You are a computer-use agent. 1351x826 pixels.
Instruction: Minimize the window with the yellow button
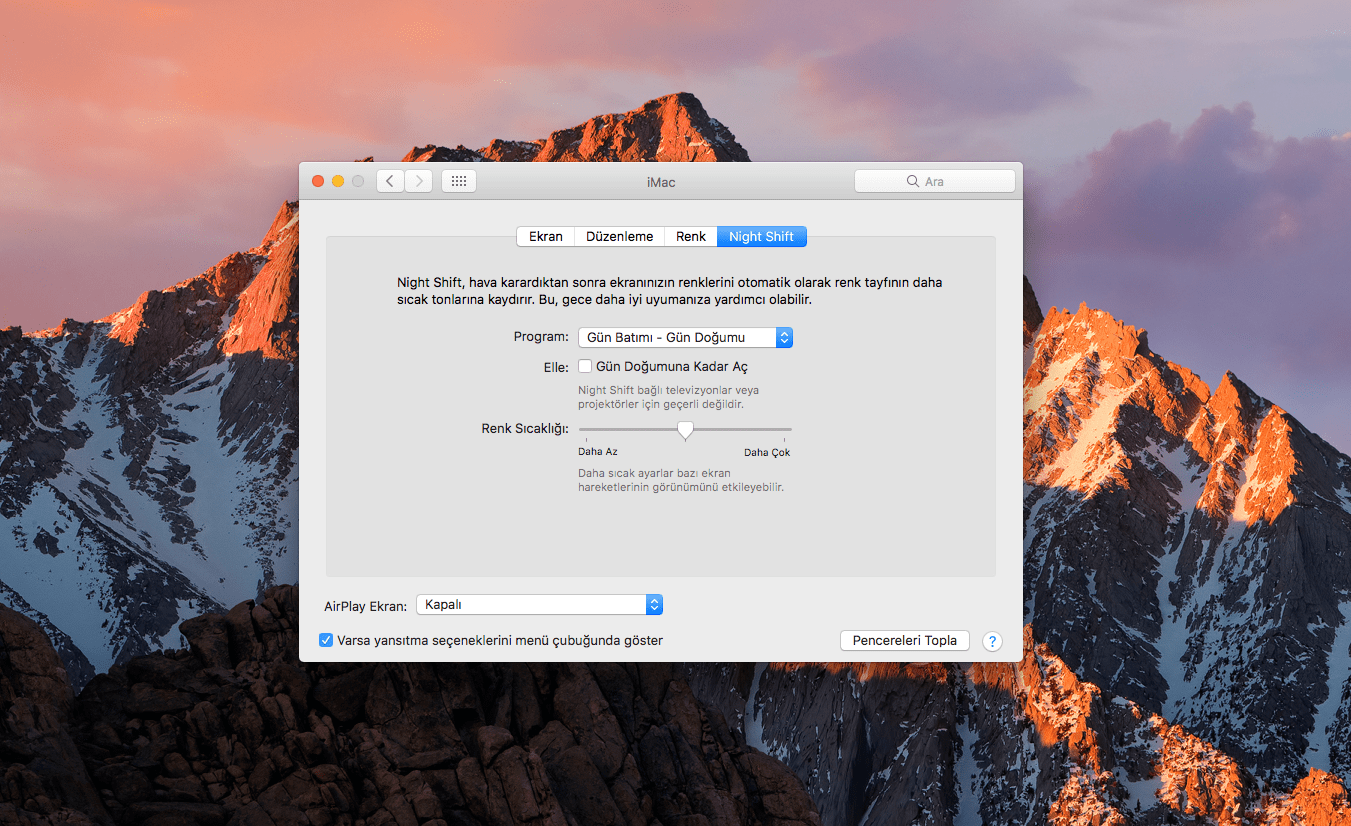338,181
